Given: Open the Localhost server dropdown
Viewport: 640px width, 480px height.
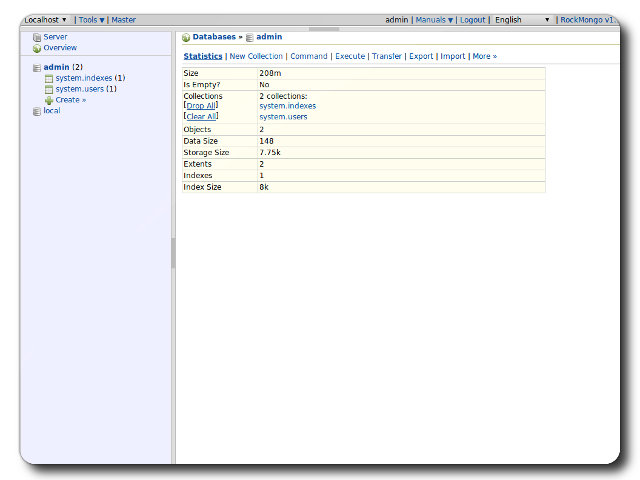Looking at the screenshot, I should (46, 20).
